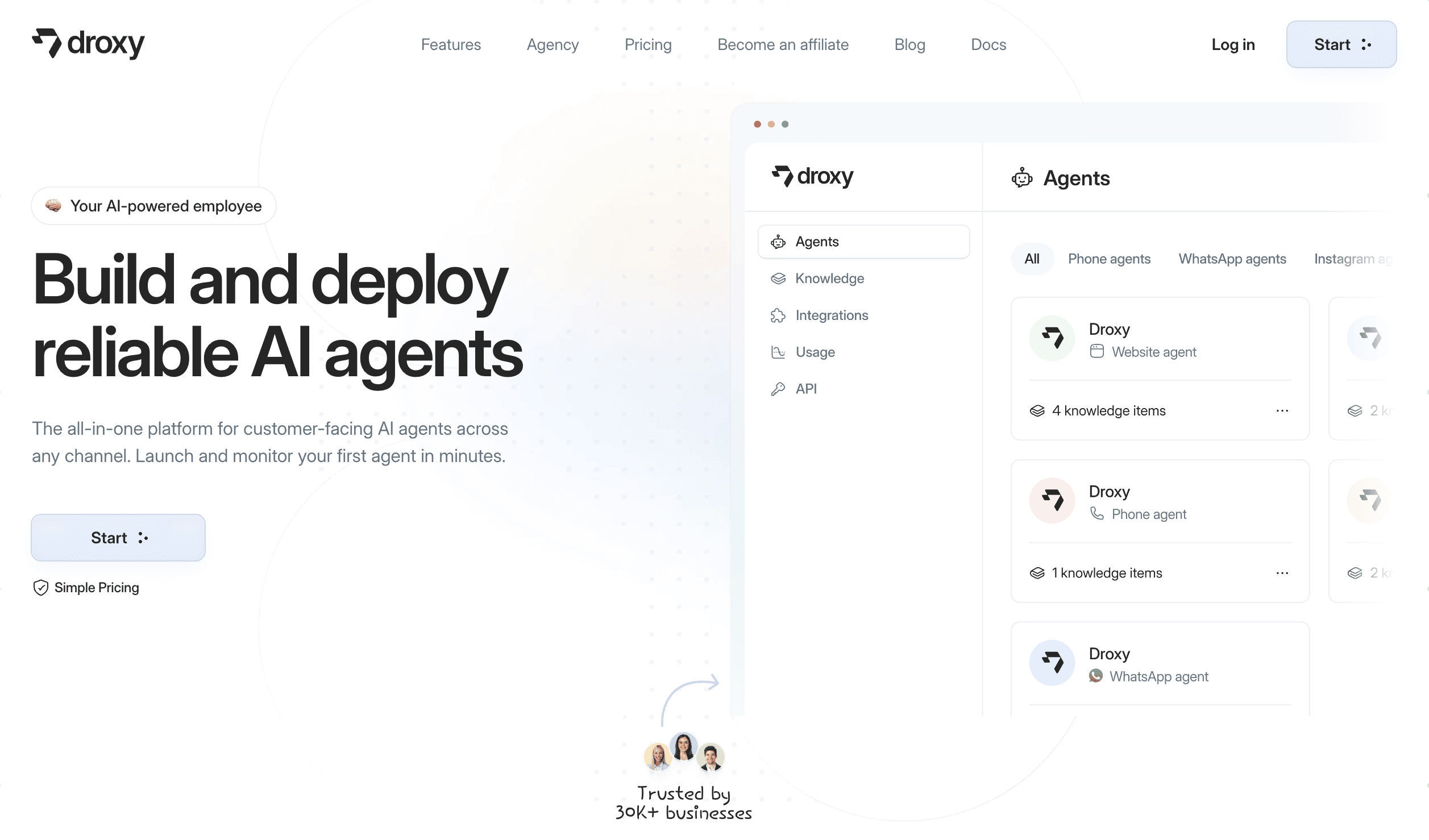Click the robot icon beside the Agents heading
The width and height of the screenshot is (1429, 840).
pyautogui.click(x=1022, y=178)
